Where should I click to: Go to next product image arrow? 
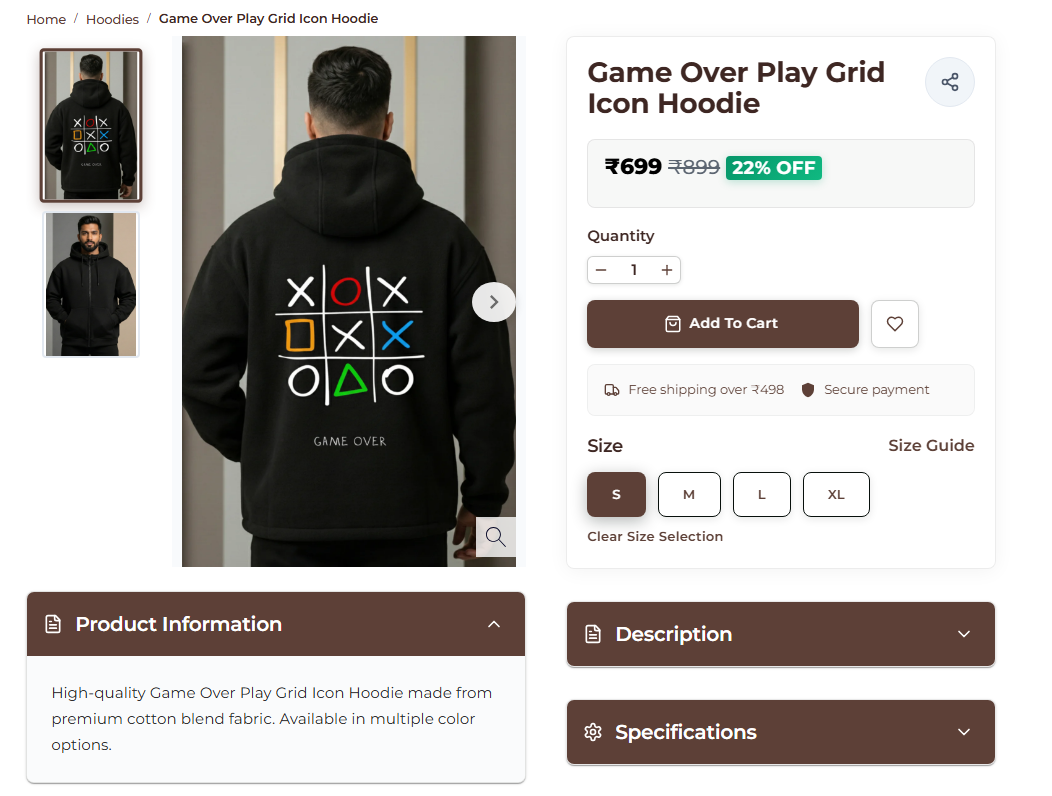(493, 302)
